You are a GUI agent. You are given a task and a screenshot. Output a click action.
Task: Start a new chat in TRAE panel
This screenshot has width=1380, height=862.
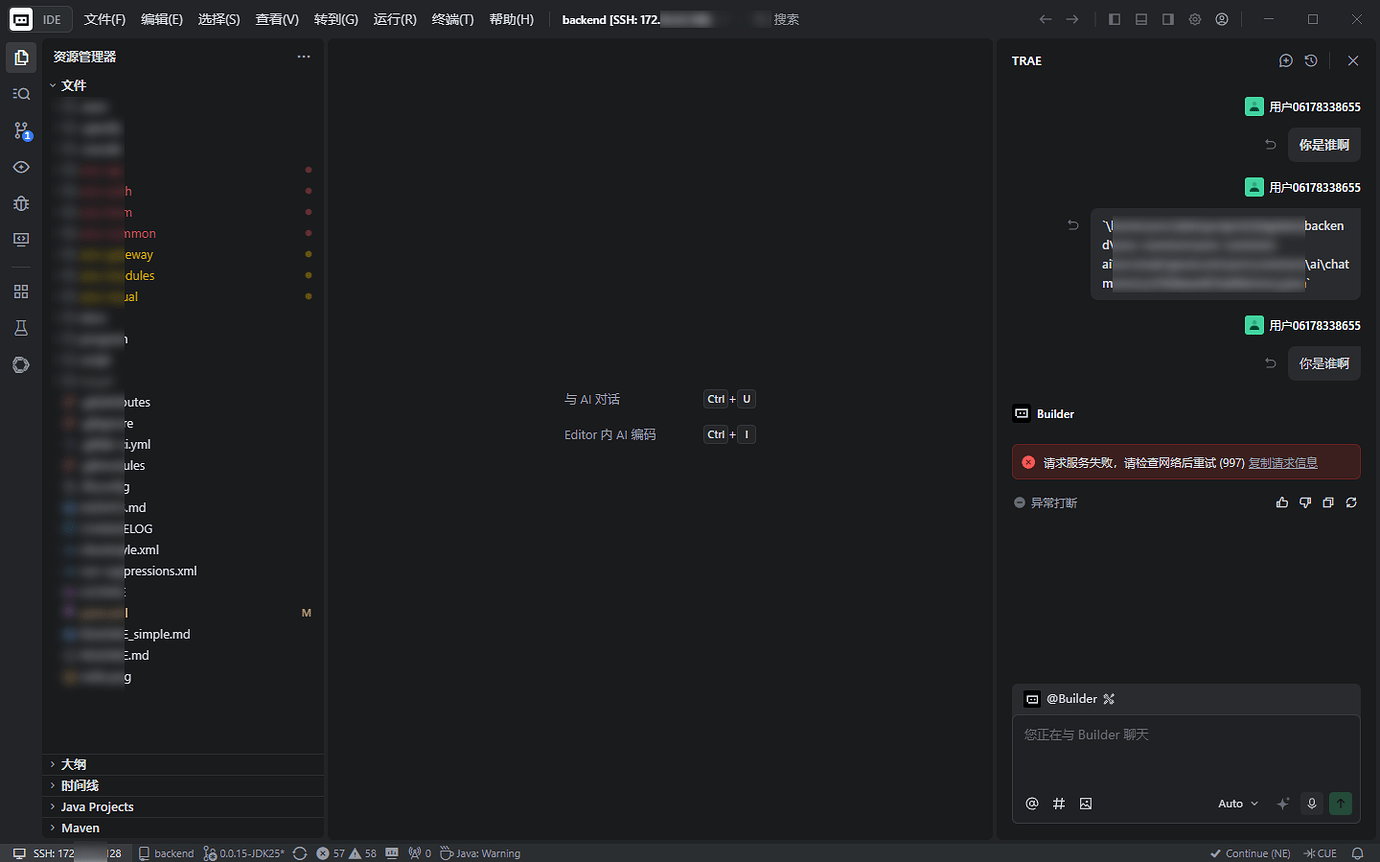pos(1286,61)
